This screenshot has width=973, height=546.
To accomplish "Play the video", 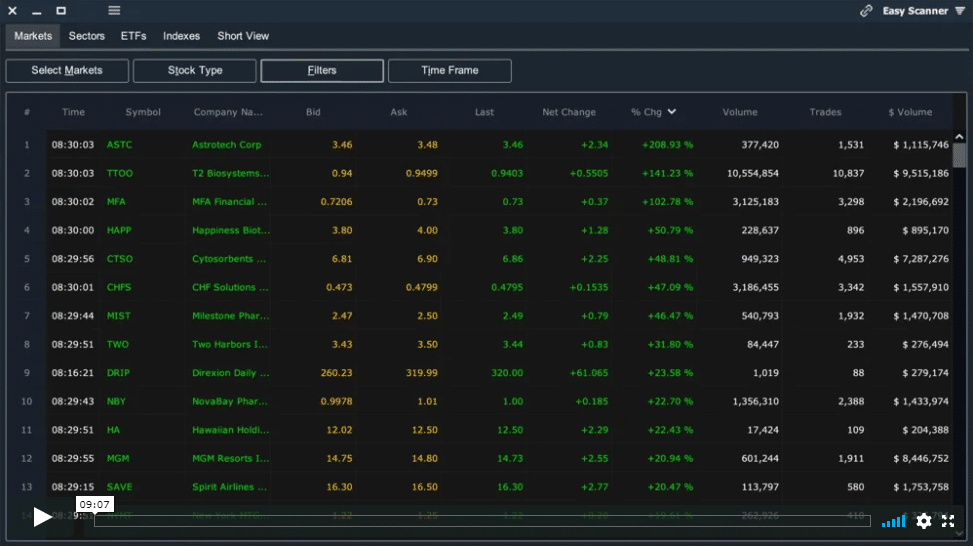I will click(42, 516).
